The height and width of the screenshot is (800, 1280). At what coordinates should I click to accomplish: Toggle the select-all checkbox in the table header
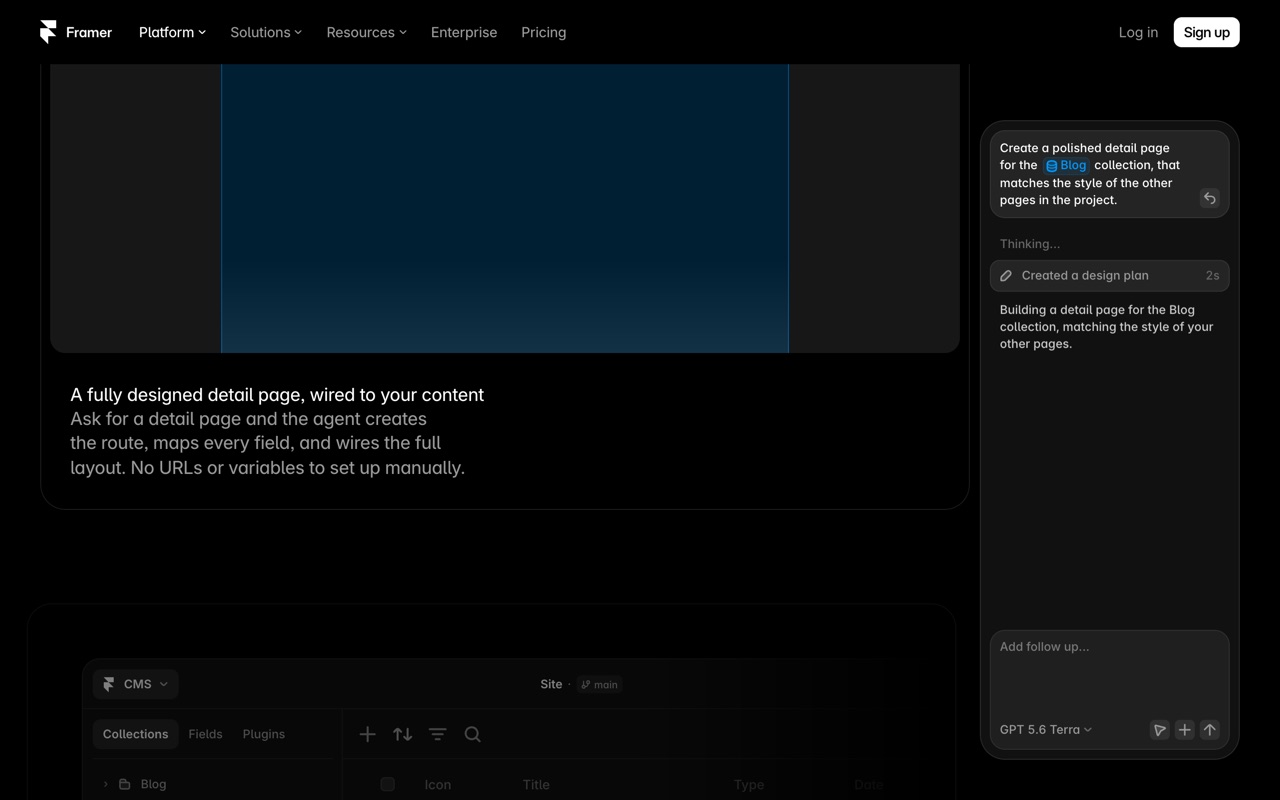click(387, 784)
